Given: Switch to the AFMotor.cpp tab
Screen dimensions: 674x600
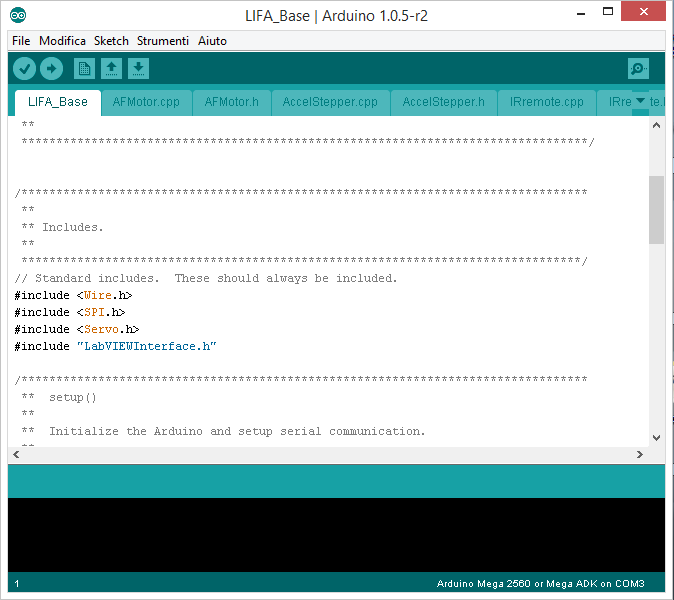Looking at the screenshot, I should [x=146, y=102].
